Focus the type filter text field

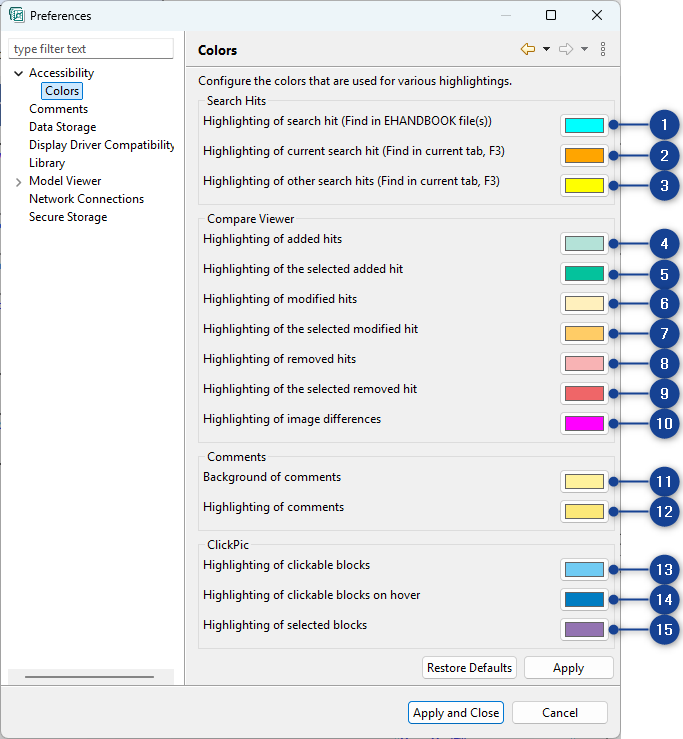(x=91, y=49)
